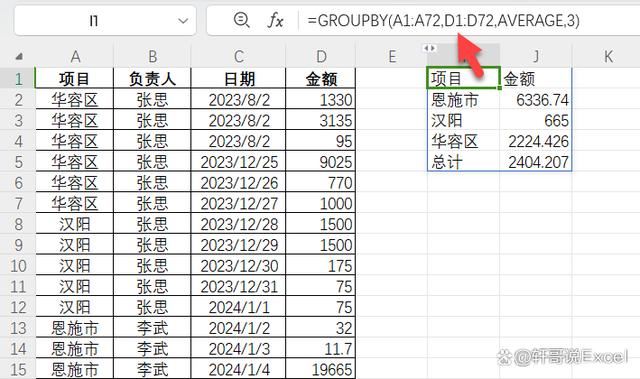Click cell with amount 3135
The width and height of the screenshot is (640, 379).
click(321, 120)
